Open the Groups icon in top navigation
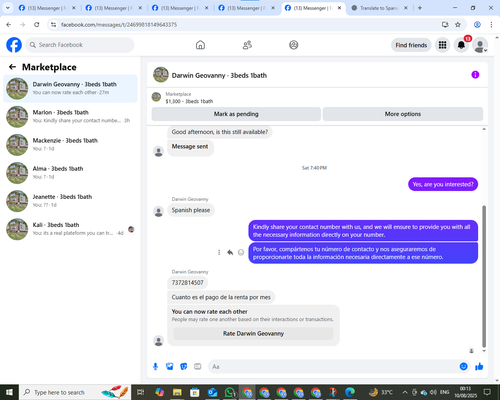Image resolution: width=500 pixels, height=400 pixels. click(x=294, y=45)
